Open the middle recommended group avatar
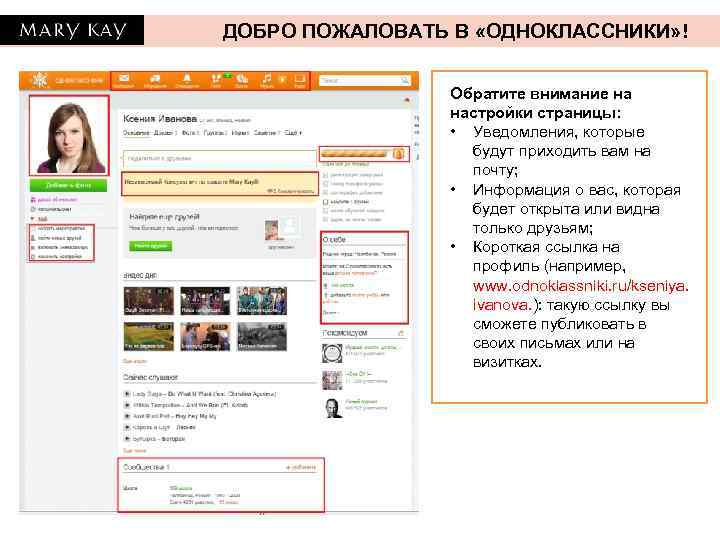 [332, 381]
